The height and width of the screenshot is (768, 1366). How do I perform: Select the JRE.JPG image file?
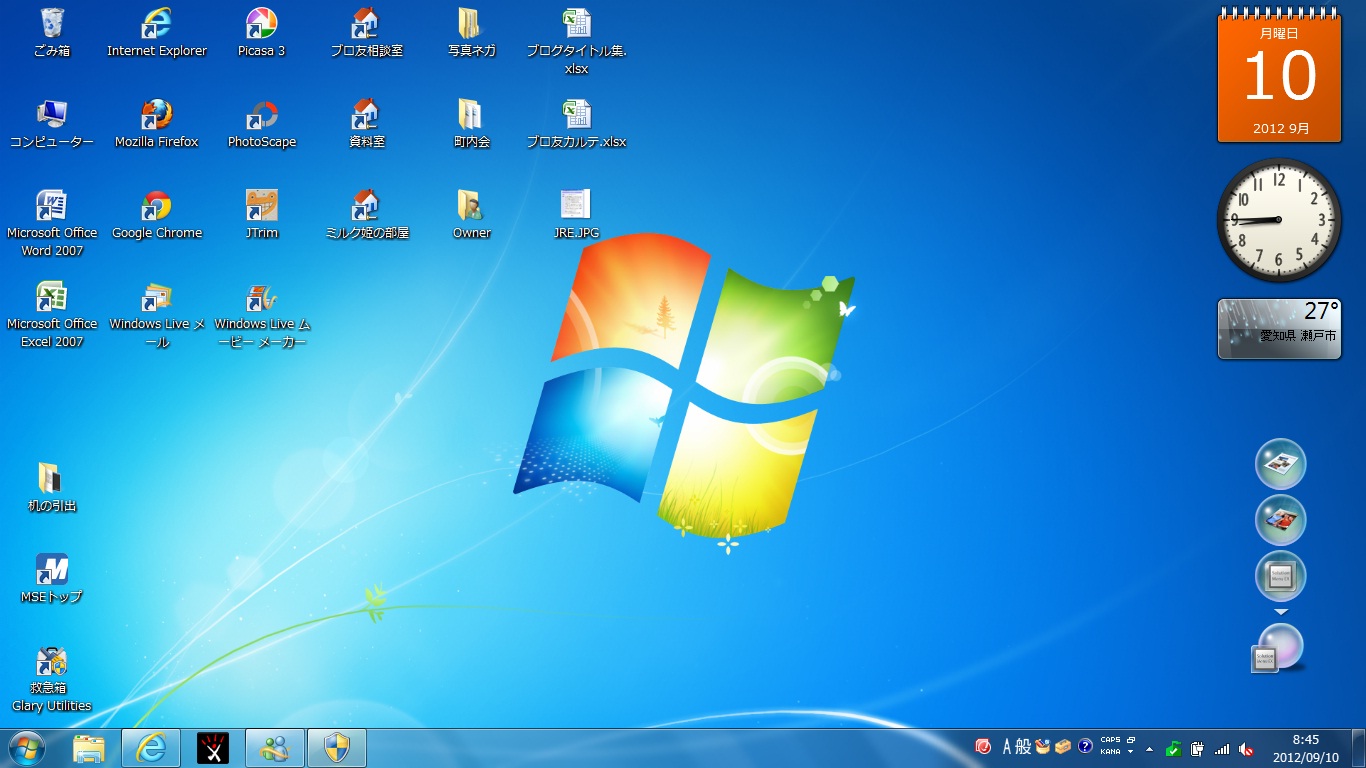click(x=576, y=215)
